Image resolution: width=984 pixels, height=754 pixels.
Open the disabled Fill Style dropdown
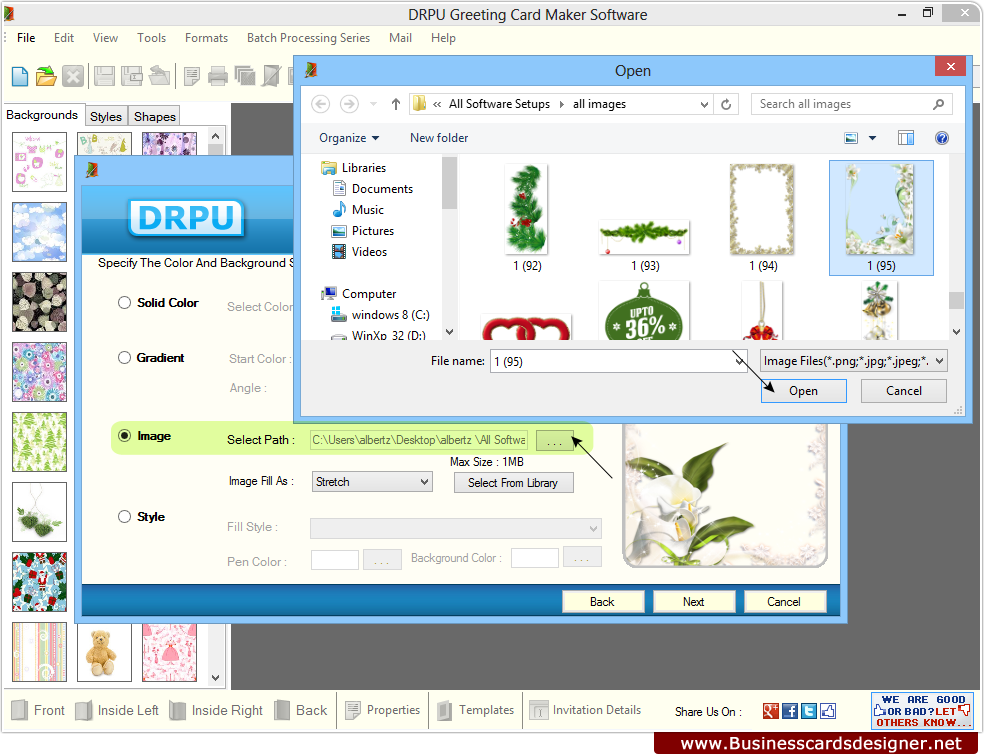[x=456, y=529]
